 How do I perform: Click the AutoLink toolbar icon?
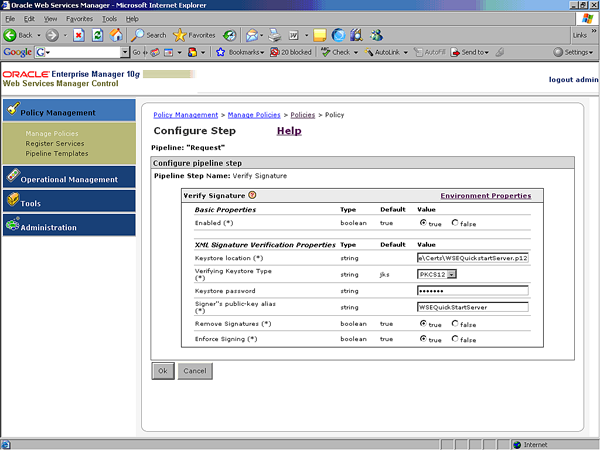[369, 52]
